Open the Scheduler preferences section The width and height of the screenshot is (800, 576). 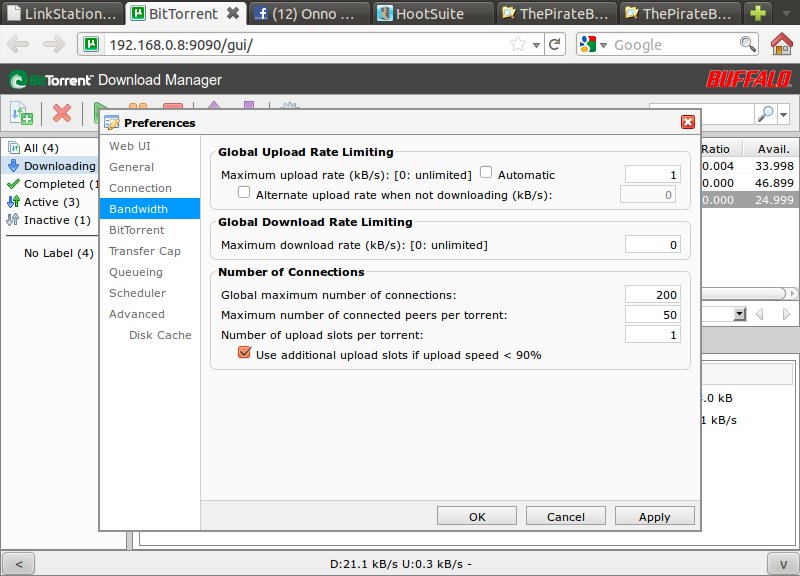click(137, 293)
